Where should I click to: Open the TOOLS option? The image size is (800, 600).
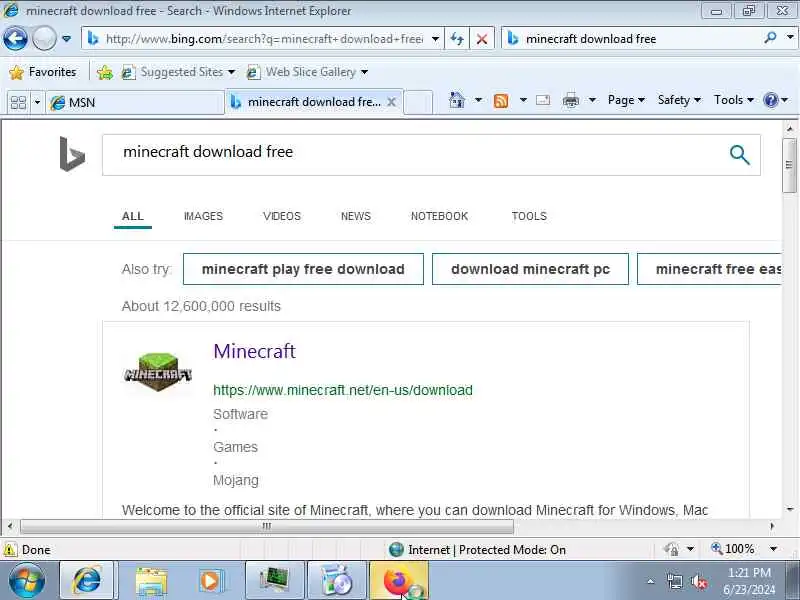coord(529,216)
